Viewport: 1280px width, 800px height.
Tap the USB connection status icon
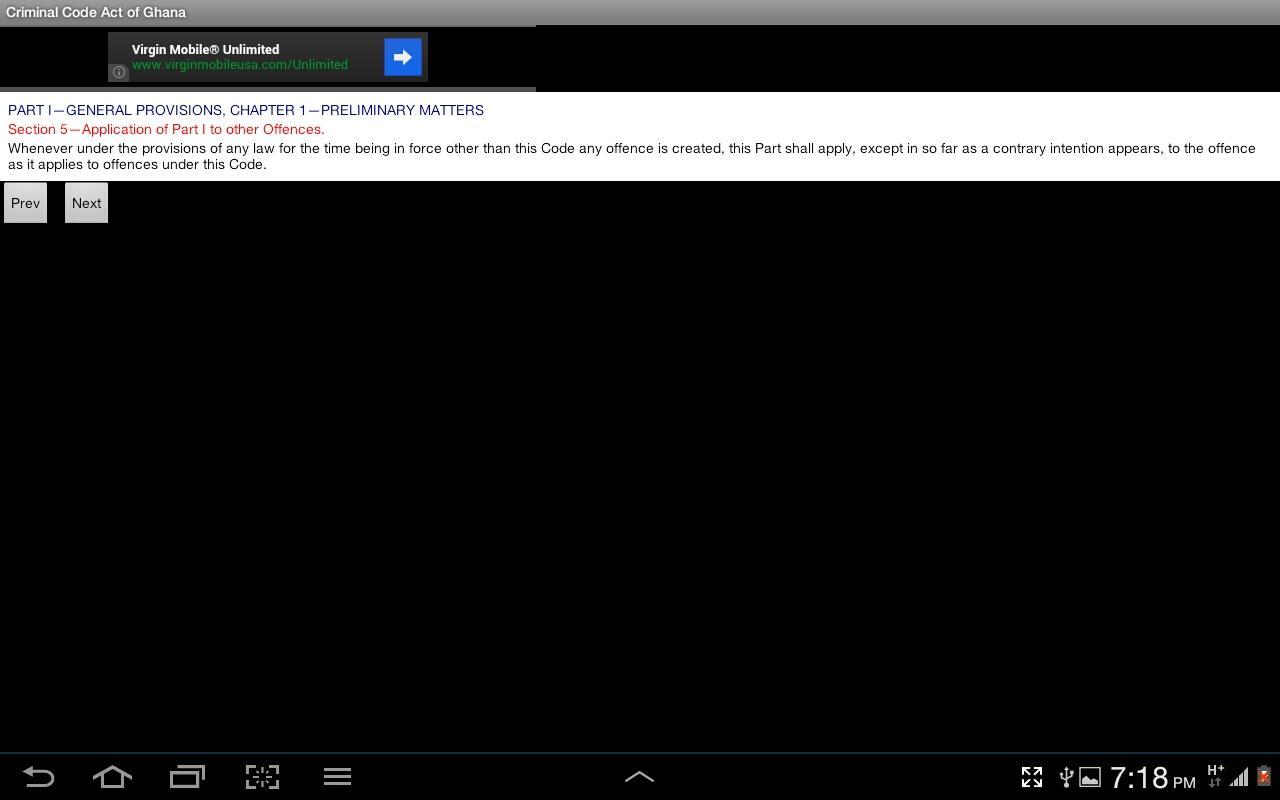coord(1066,777)
